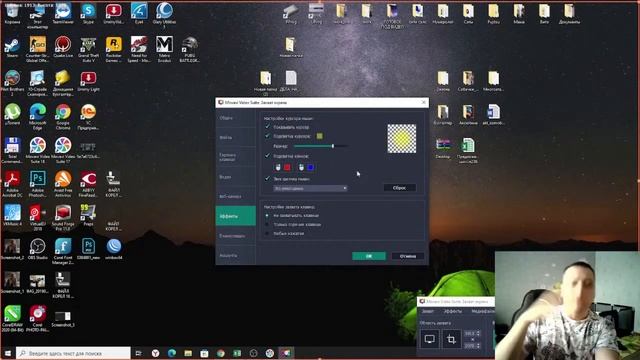Select the Glary Utilities desktop icon

click(x=164, y=15)
